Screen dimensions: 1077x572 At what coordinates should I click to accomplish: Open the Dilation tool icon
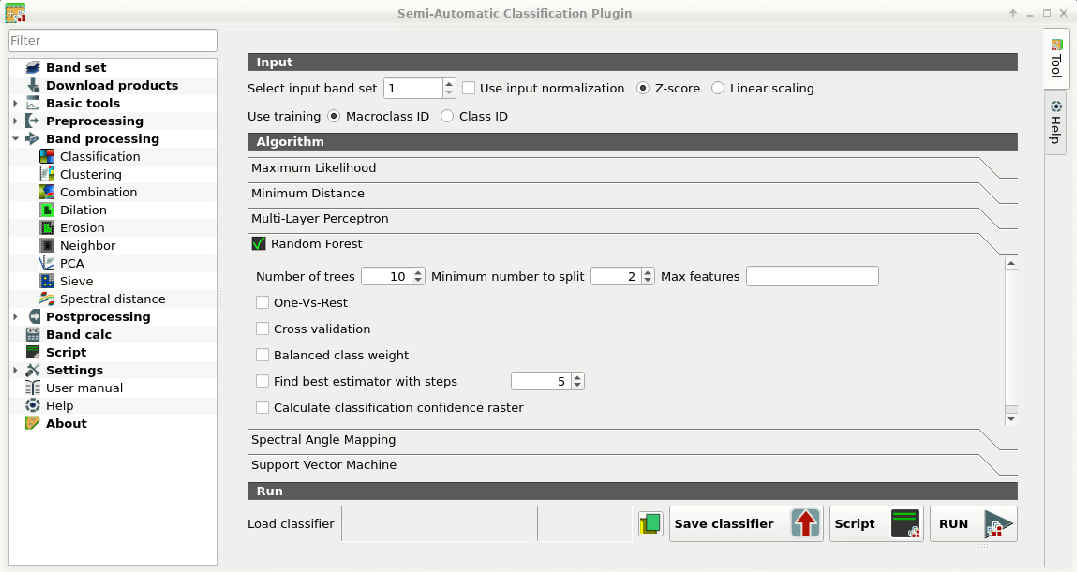coord(46,210)
